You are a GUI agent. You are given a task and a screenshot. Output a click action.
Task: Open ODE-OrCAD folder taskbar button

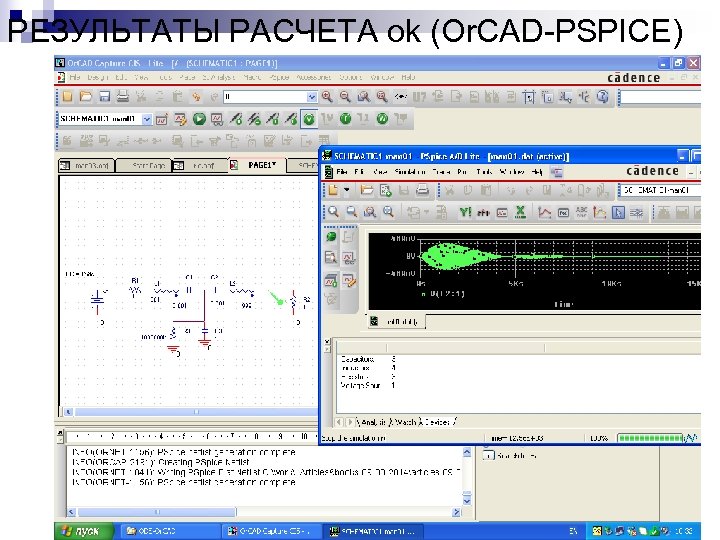pyautogui.click(x=168, y=531)
